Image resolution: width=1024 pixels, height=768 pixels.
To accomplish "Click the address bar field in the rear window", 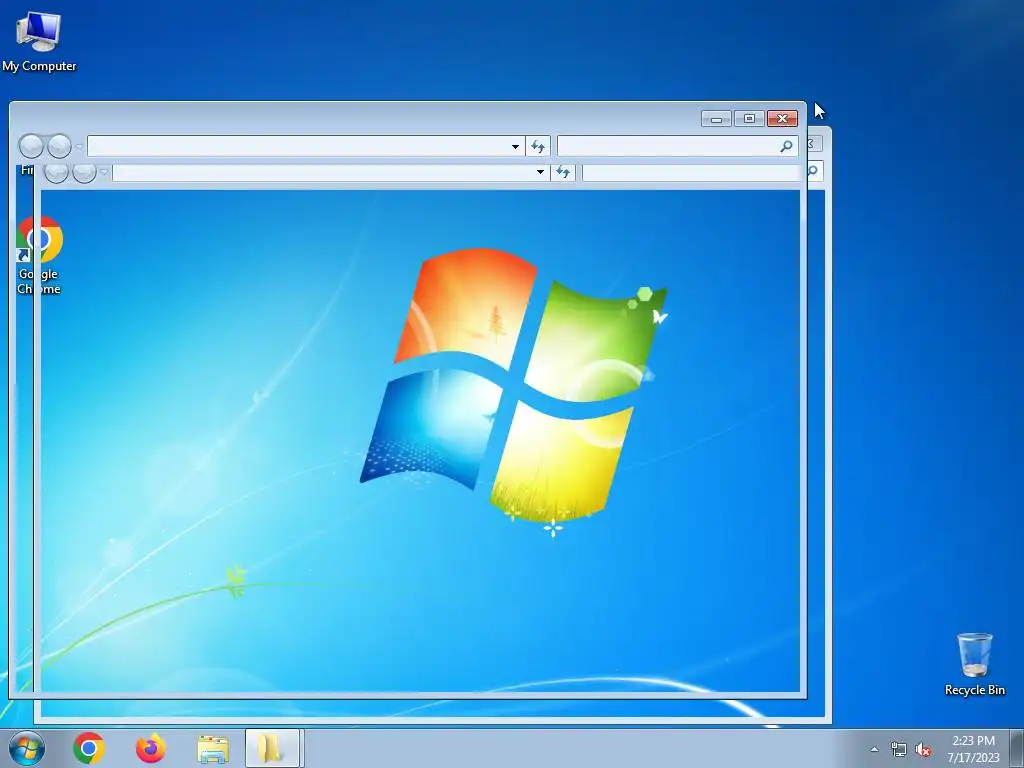I will [330, 172].
